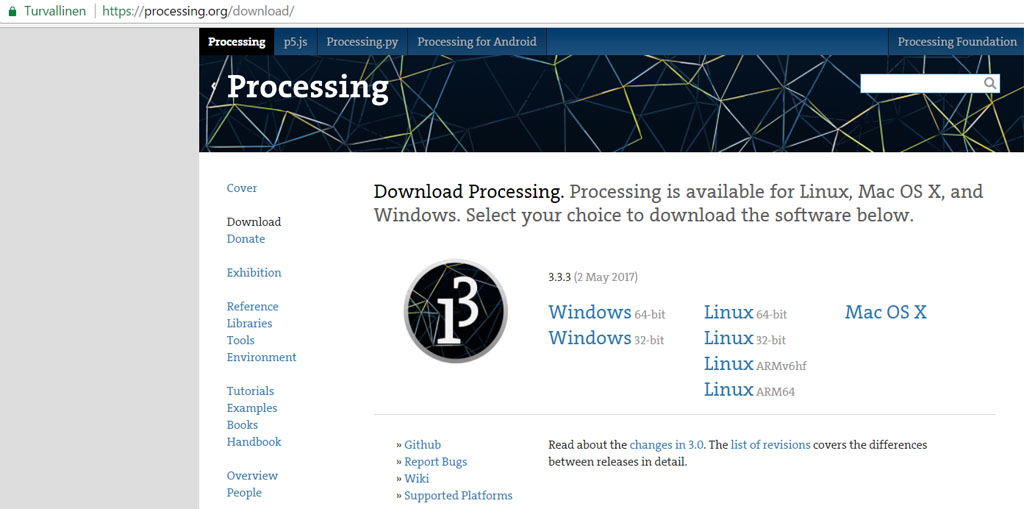
Task: Download Windows 32-bit version
Action: point(606,338)
